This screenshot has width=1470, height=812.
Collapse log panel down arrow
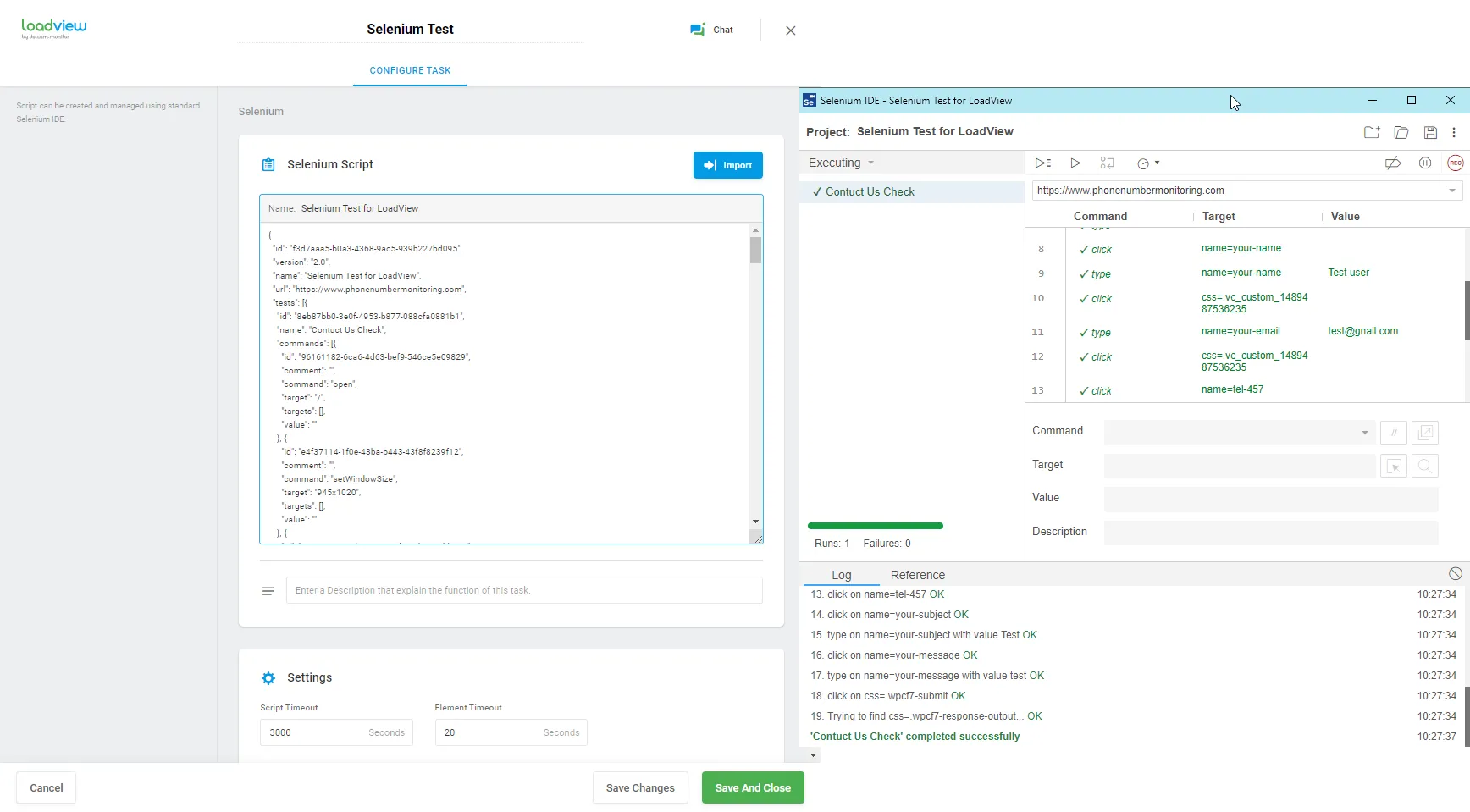[x=814, y=754]
